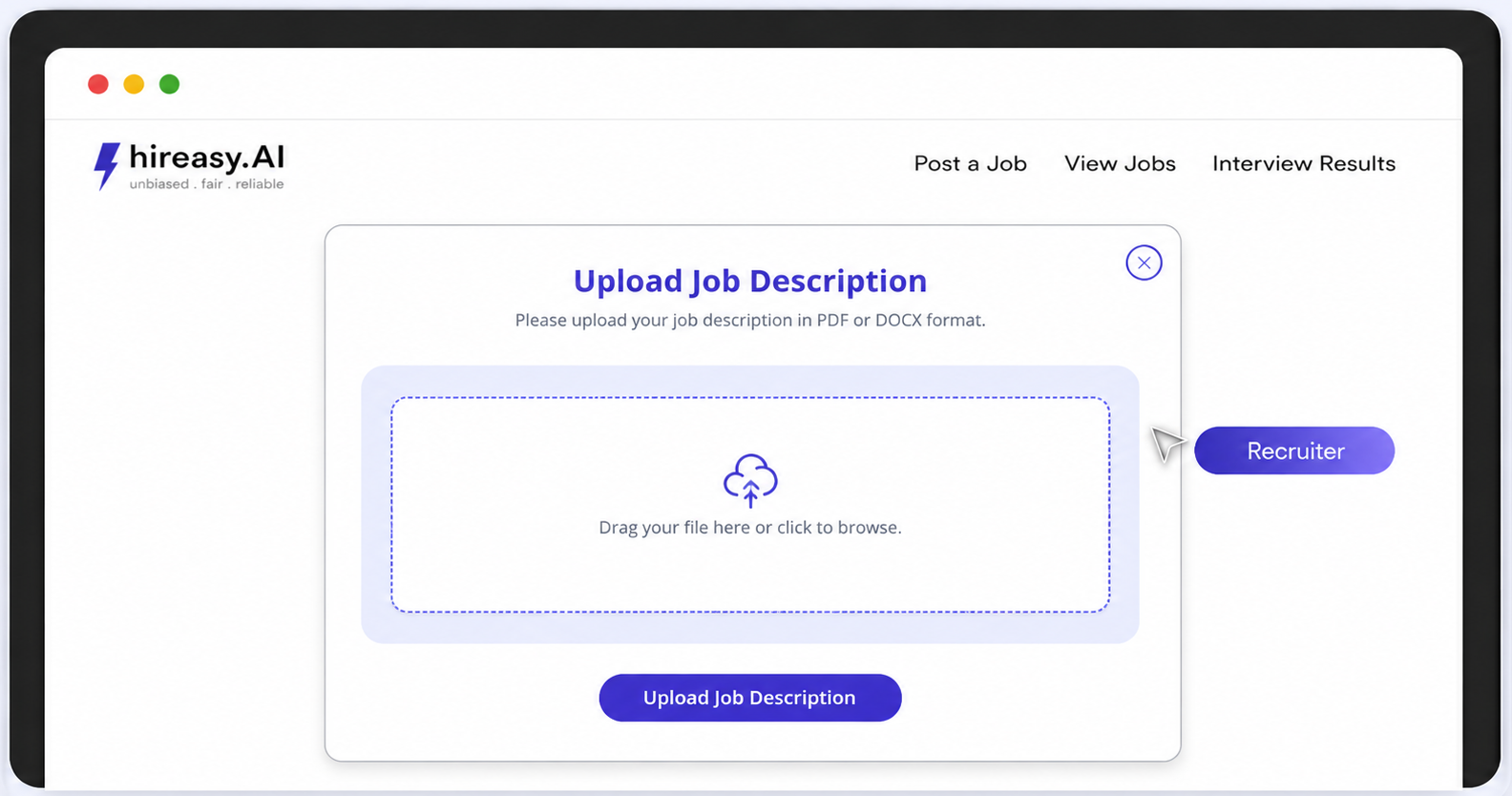Go to View Jobs
This screenshot has height=796, width=1512.
point(1120,163)
